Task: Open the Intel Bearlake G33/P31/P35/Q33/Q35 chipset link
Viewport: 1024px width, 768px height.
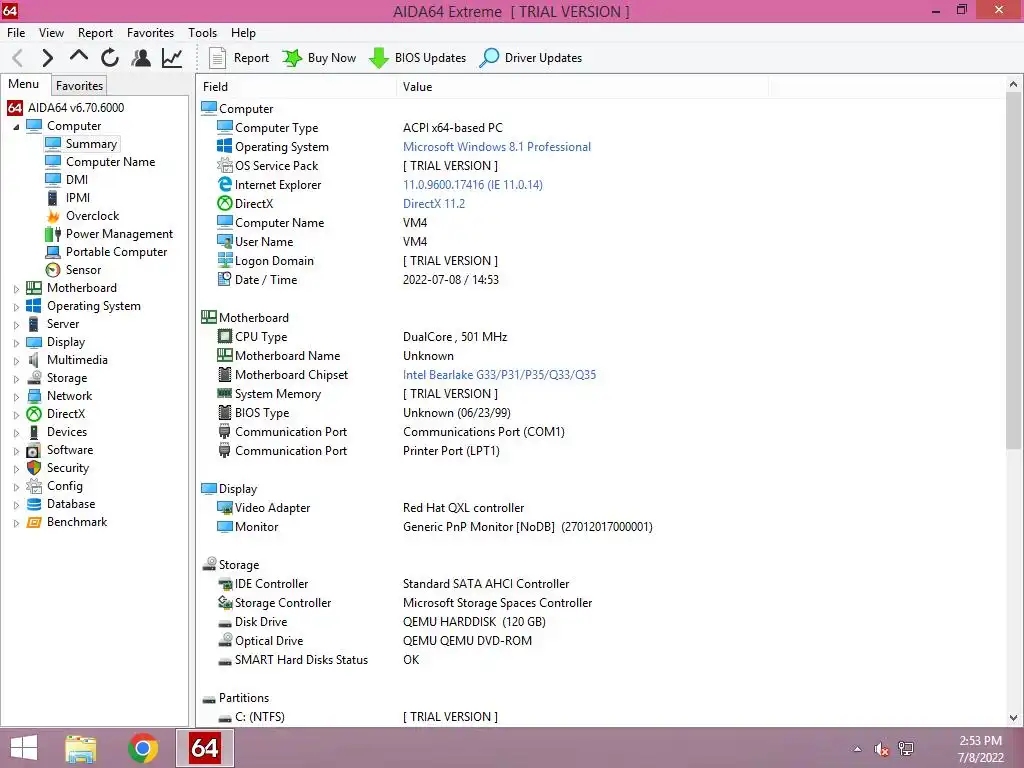Action: click(500, 375)
